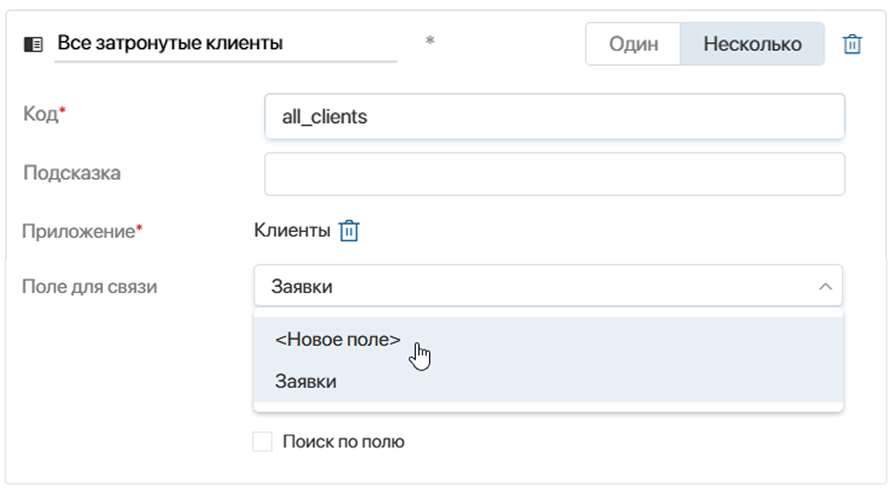Click the Код label

point(44,114)
